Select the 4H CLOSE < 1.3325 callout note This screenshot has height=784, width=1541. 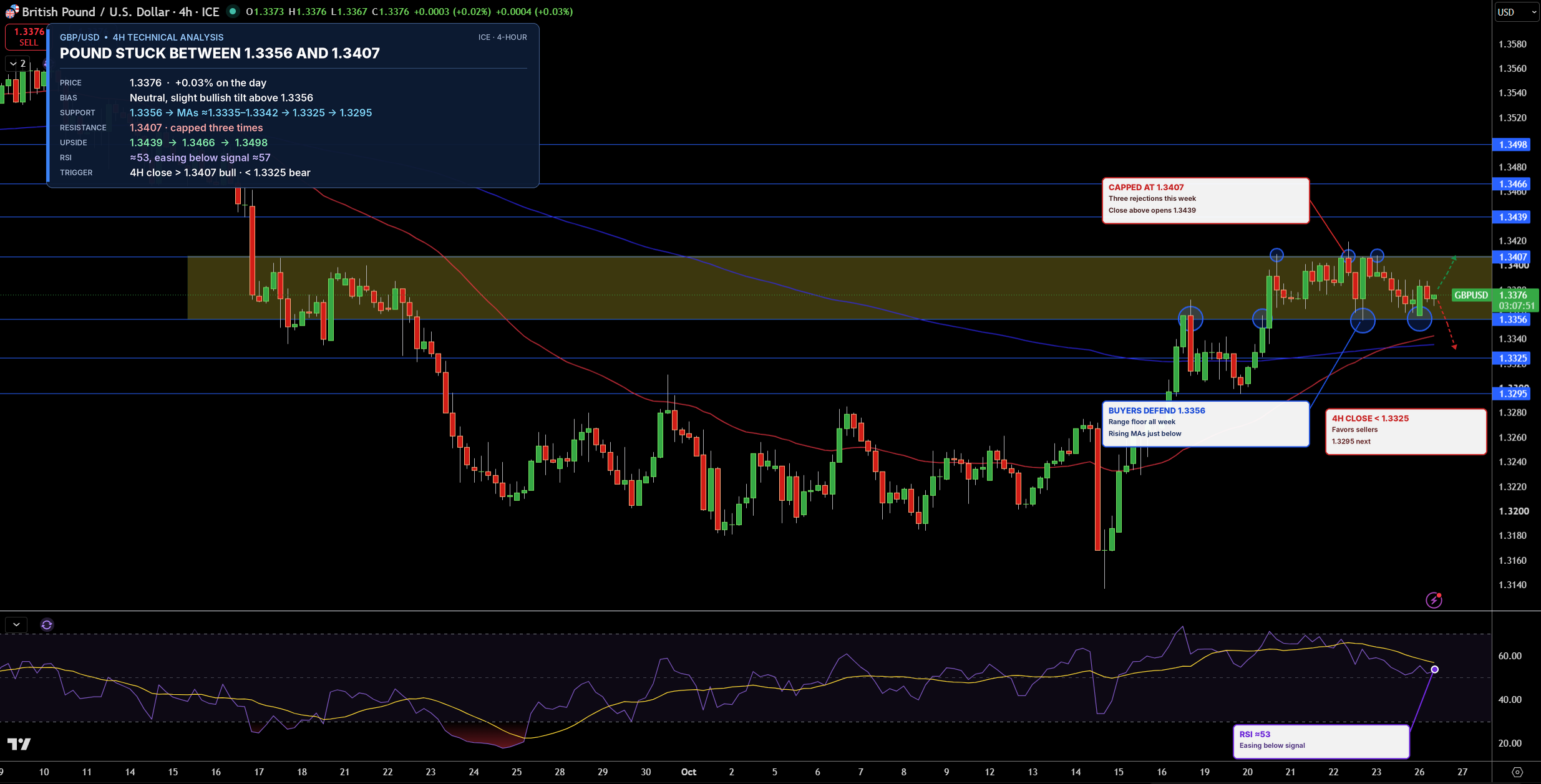pos(1406,432)
